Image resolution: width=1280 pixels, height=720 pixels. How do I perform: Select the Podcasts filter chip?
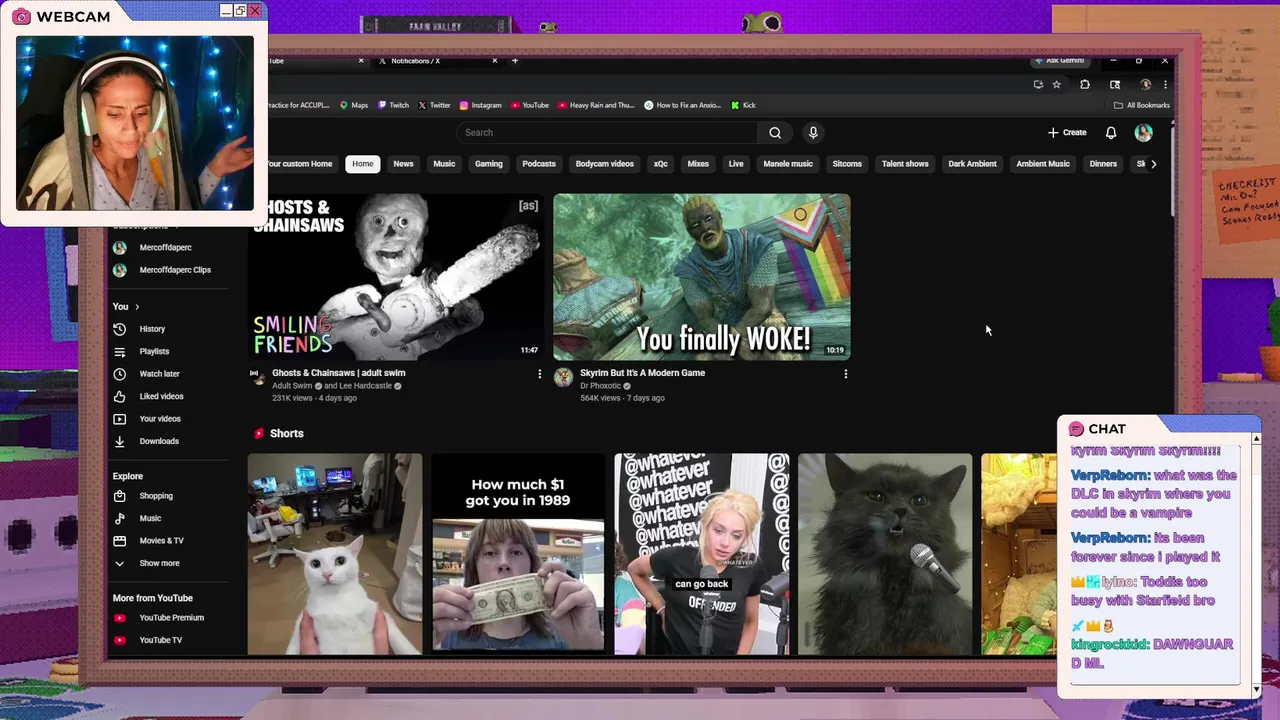[539, 164]
